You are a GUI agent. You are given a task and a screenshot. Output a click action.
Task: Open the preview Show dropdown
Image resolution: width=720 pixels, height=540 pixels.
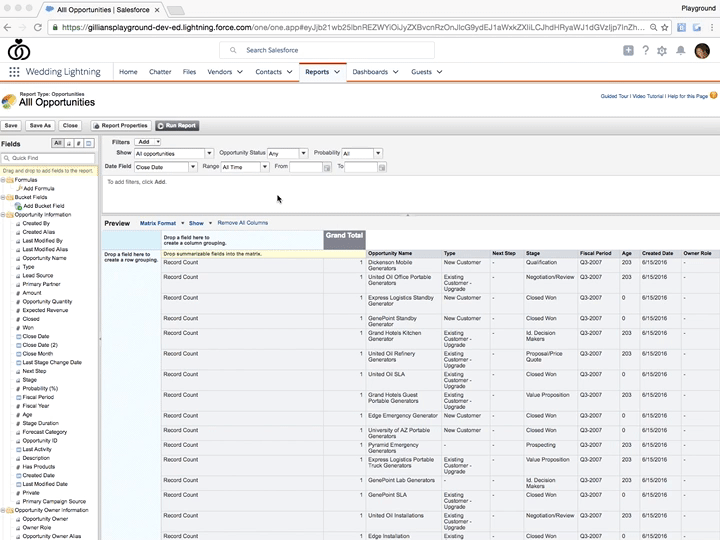[x=200, y=223]
